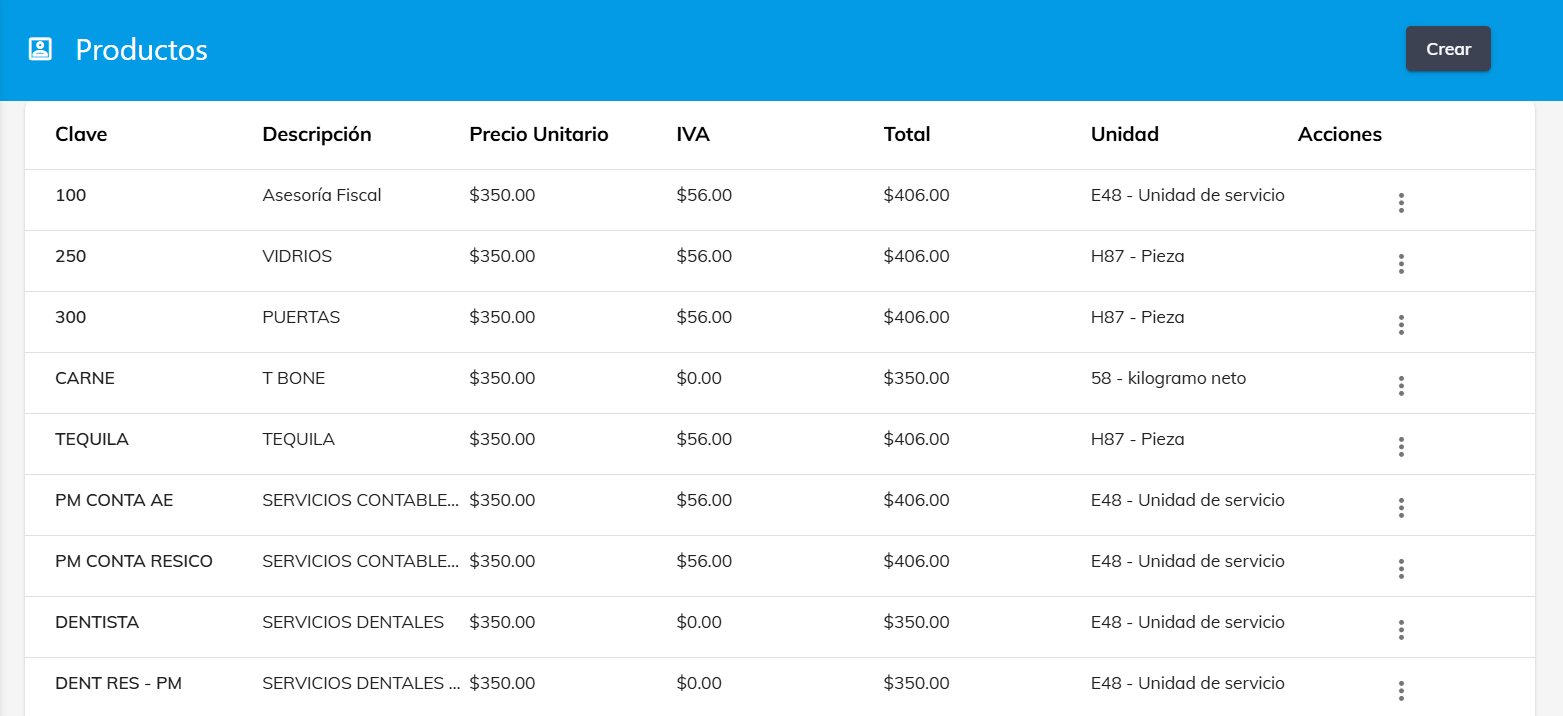
Task: Click the Precio Unitario column header
Action: [x=538, y=134]
